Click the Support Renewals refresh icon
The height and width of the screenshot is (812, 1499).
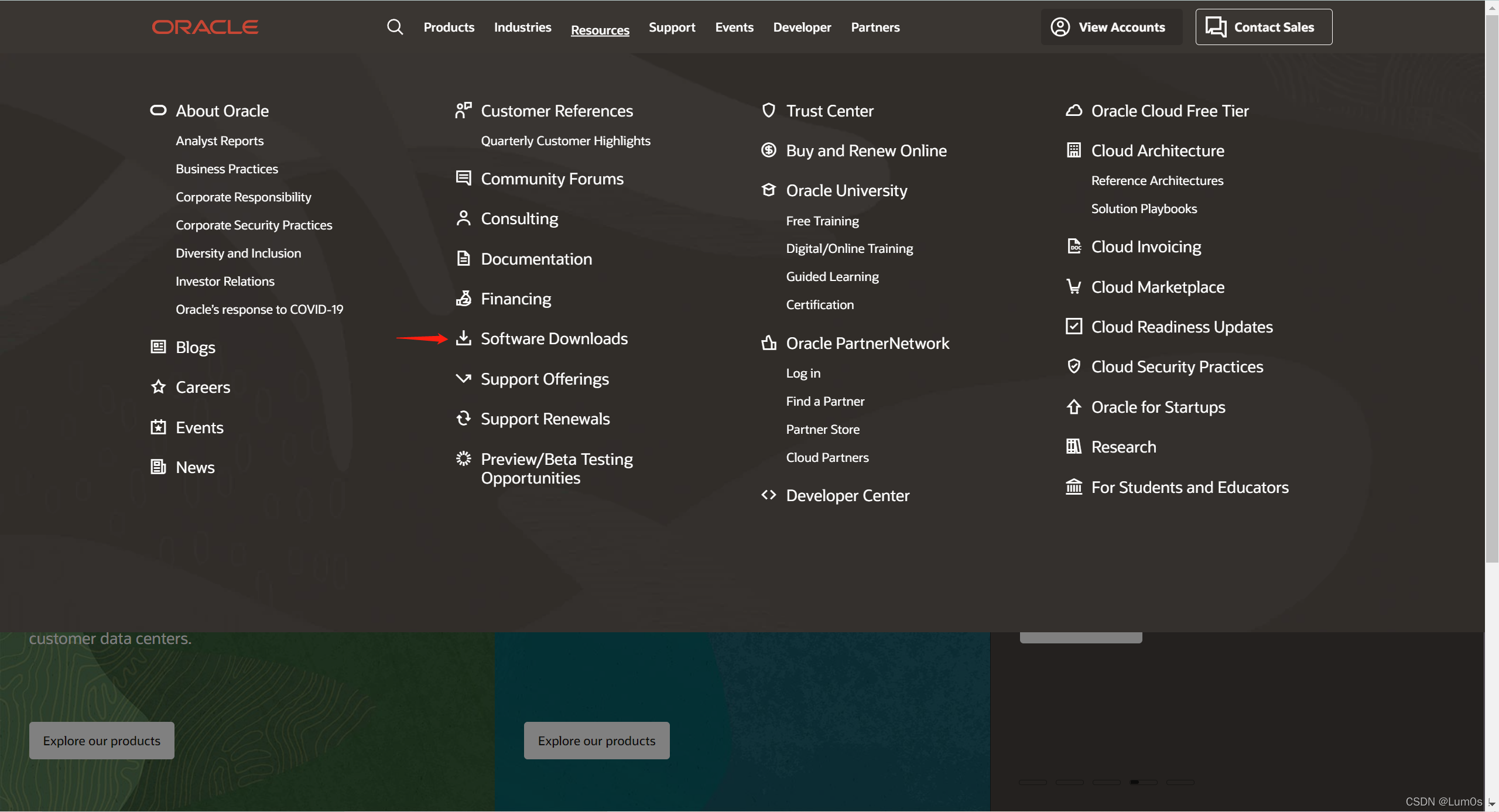pyautogui.click(x=463, y=418)
